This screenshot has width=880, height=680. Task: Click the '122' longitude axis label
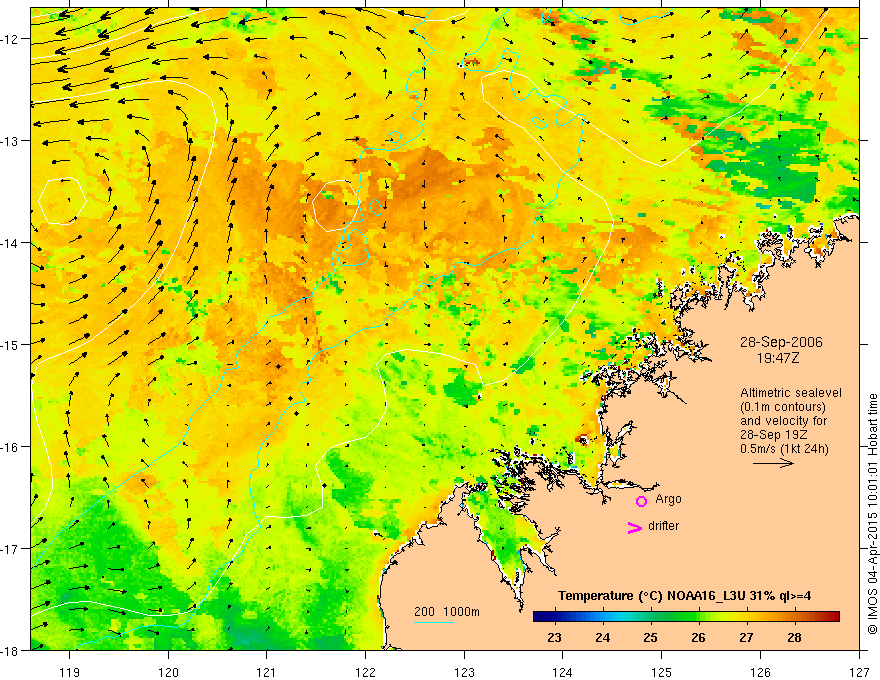(365, 672)
